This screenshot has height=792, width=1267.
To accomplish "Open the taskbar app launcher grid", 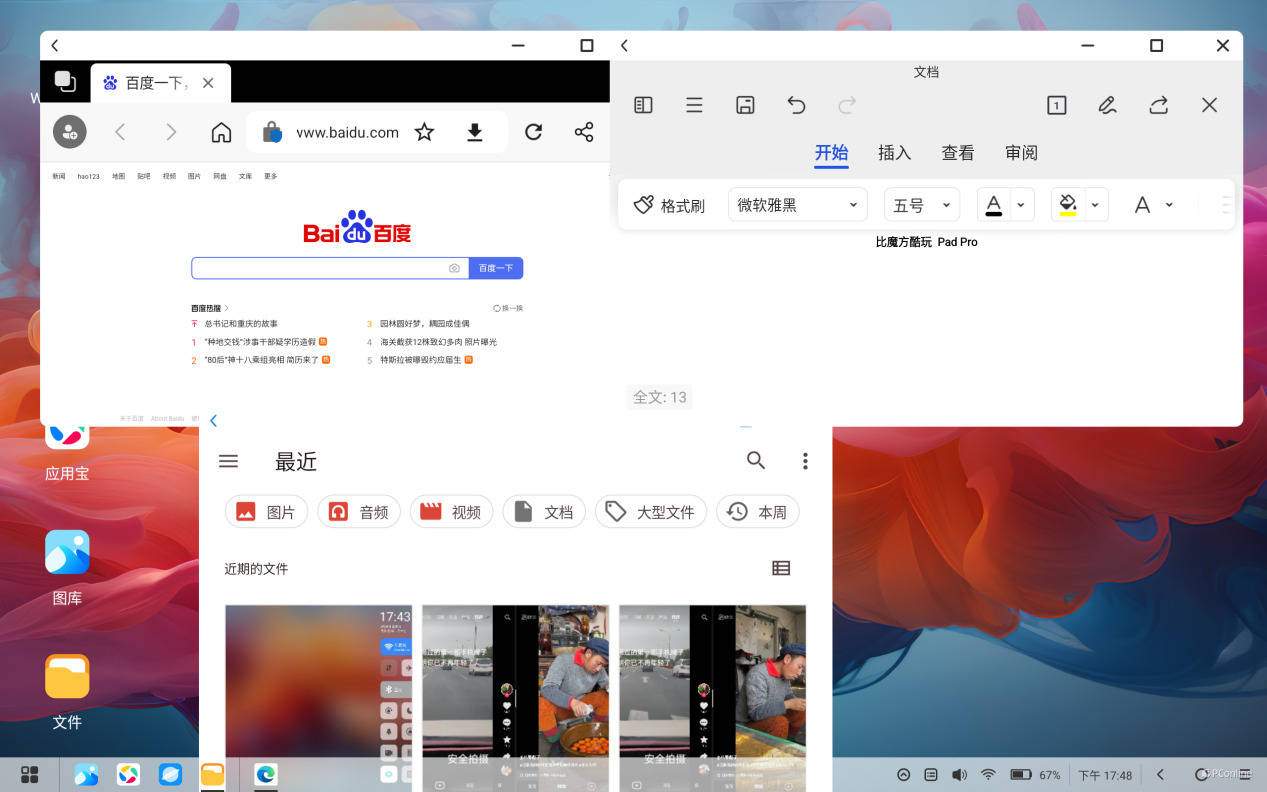I will pos(30,774).
